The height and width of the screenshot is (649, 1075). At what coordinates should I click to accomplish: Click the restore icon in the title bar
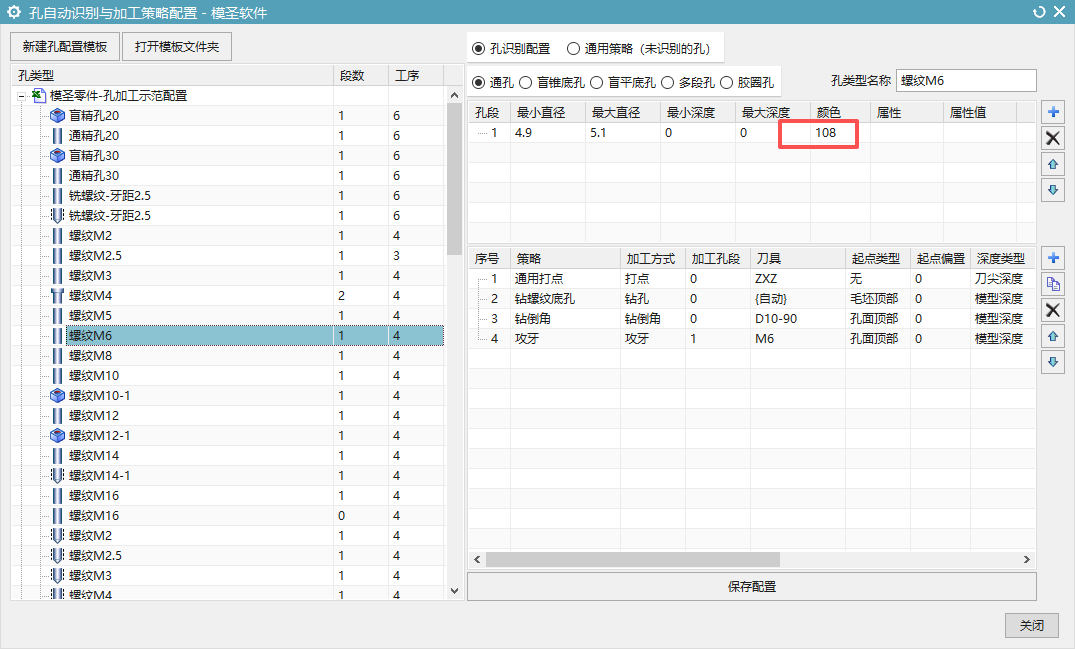point(1039,12)
